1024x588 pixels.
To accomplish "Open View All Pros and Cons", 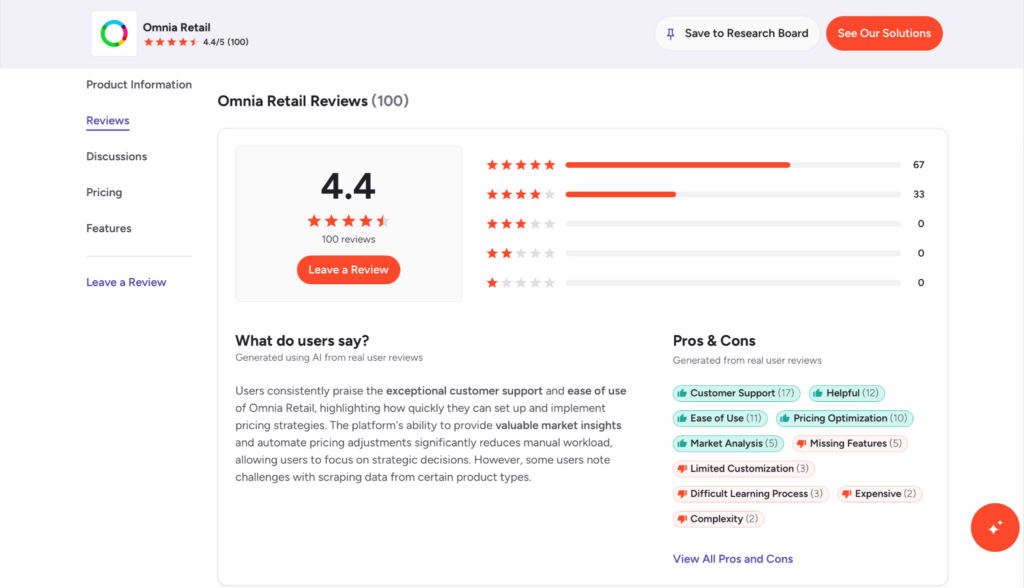I will coord(733,559).
